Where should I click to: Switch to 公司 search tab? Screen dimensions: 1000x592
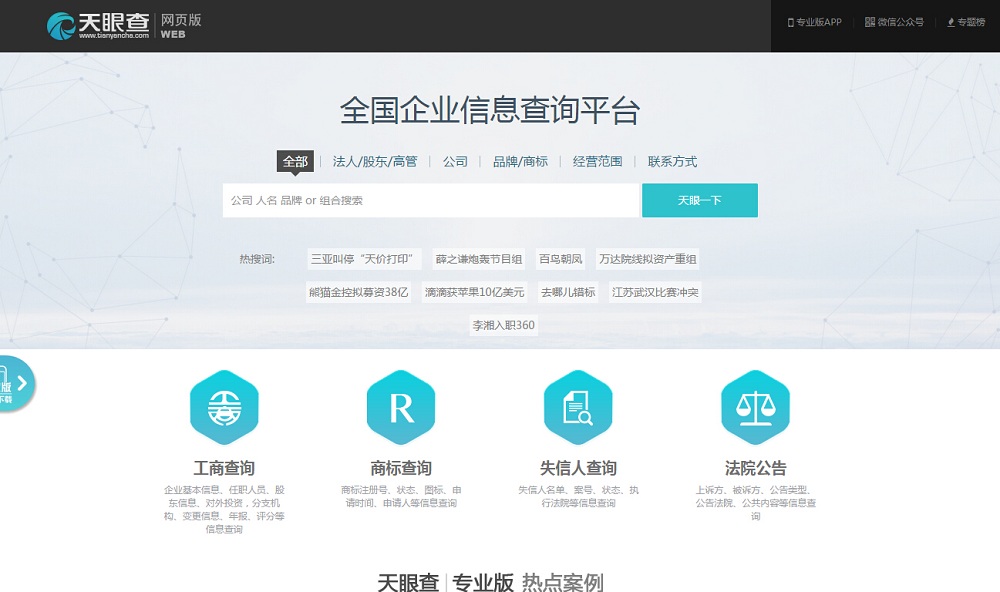coord(455,161)
